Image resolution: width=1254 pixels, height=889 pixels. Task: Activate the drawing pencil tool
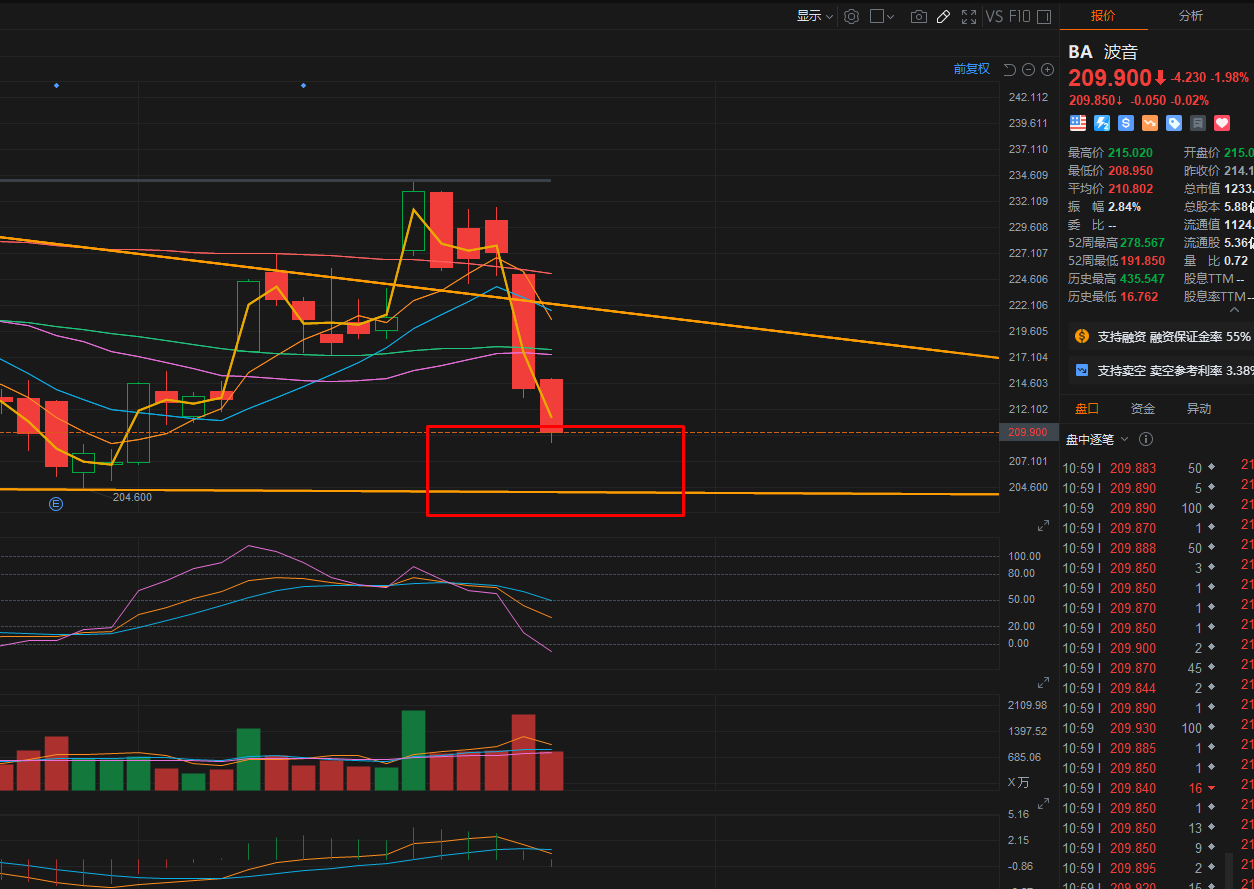click(x=943, y=16)
